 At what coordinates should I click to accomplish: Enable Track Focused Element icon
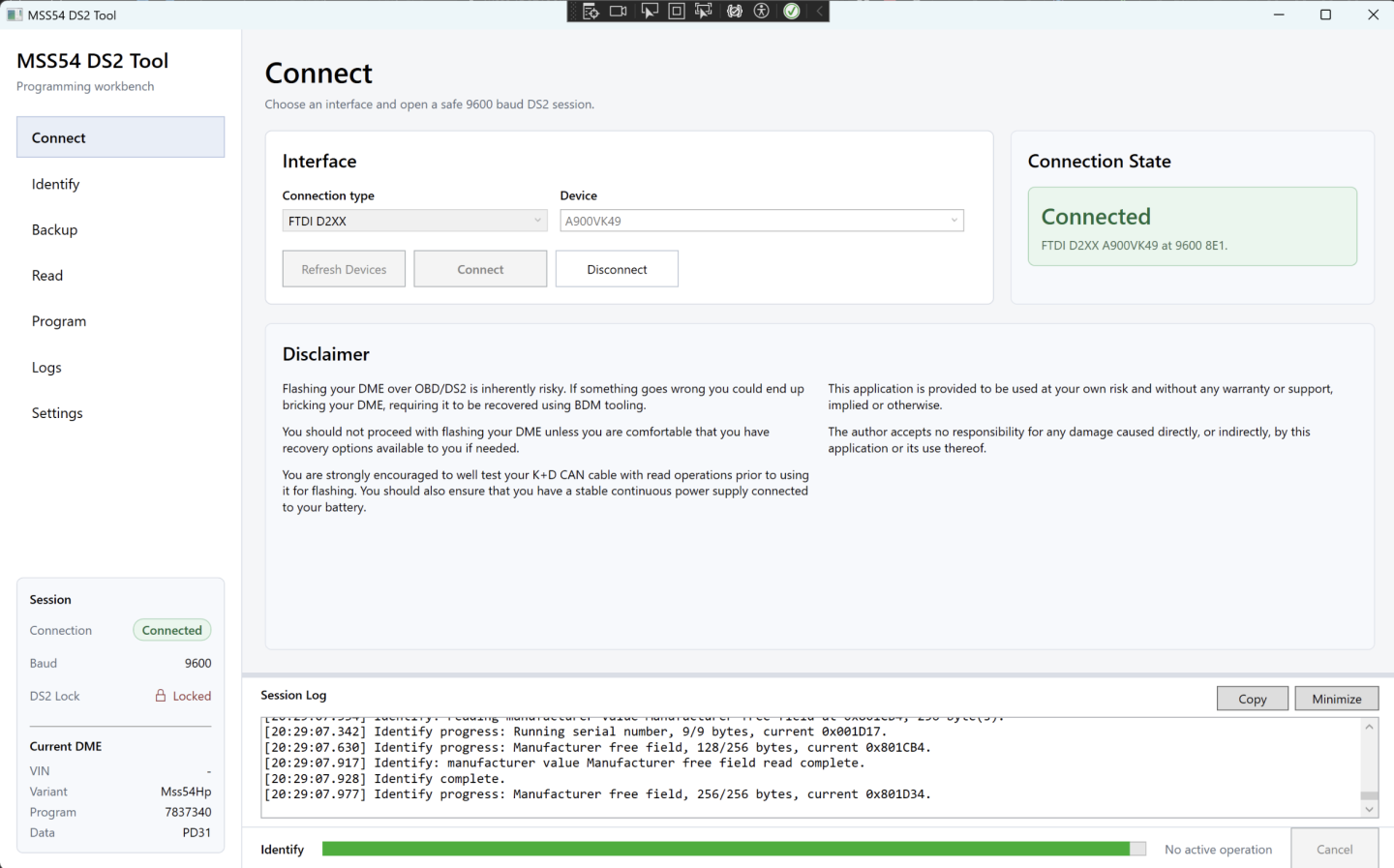click(704, 12)
